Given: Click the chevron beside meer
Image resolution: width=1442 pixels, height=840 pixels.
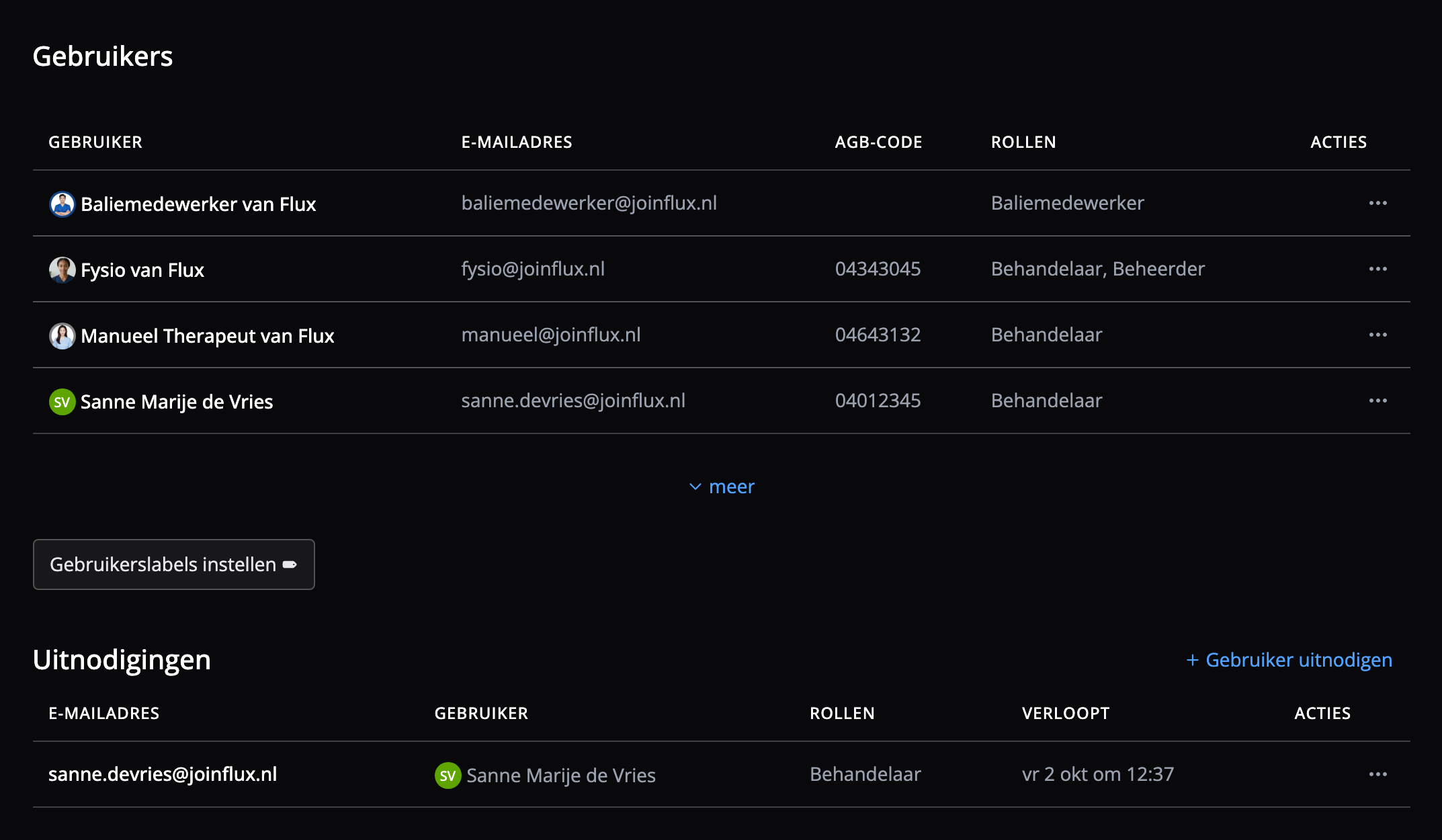Looking at the screenshot, I should (x=695, y=487).
